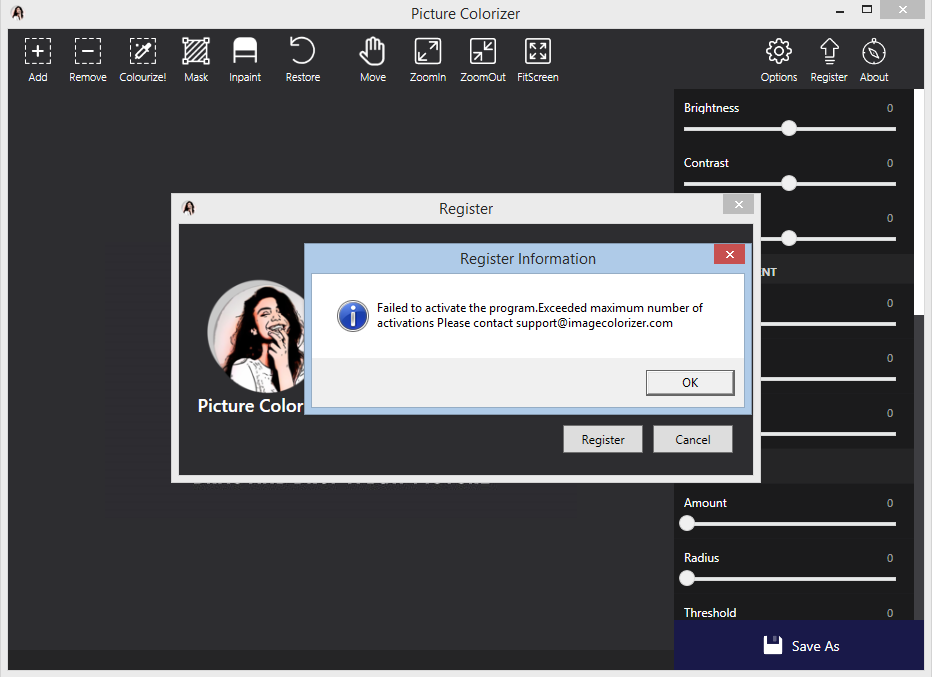Click the ZoomOut tool
Screen dimensions: 932x677
pyautogui.click(x=483, y=59)
